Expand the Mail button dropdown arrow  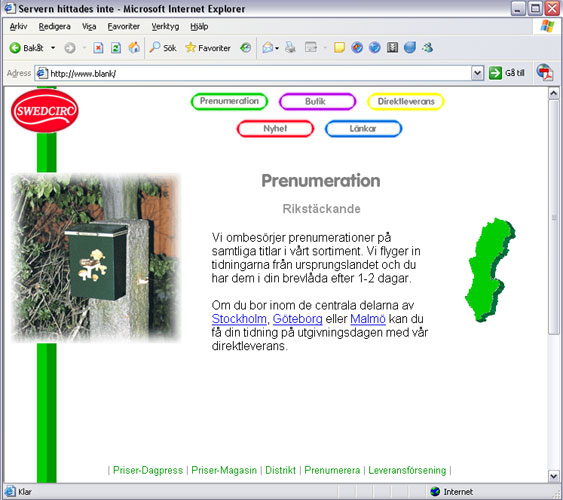pyautogui.click(x=277, y=48)
